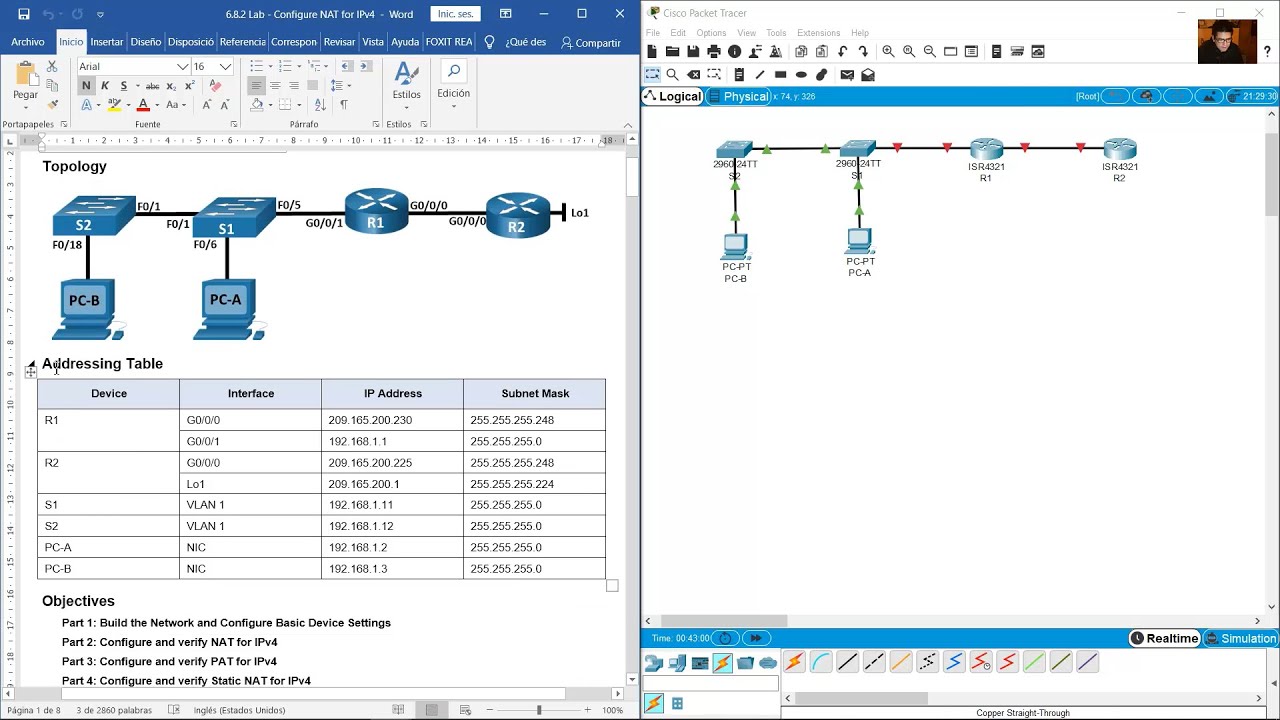1280x720 pixels.
Task: Open the Extensions menu in Packet Tracer
Action: [x=818, y=33]
